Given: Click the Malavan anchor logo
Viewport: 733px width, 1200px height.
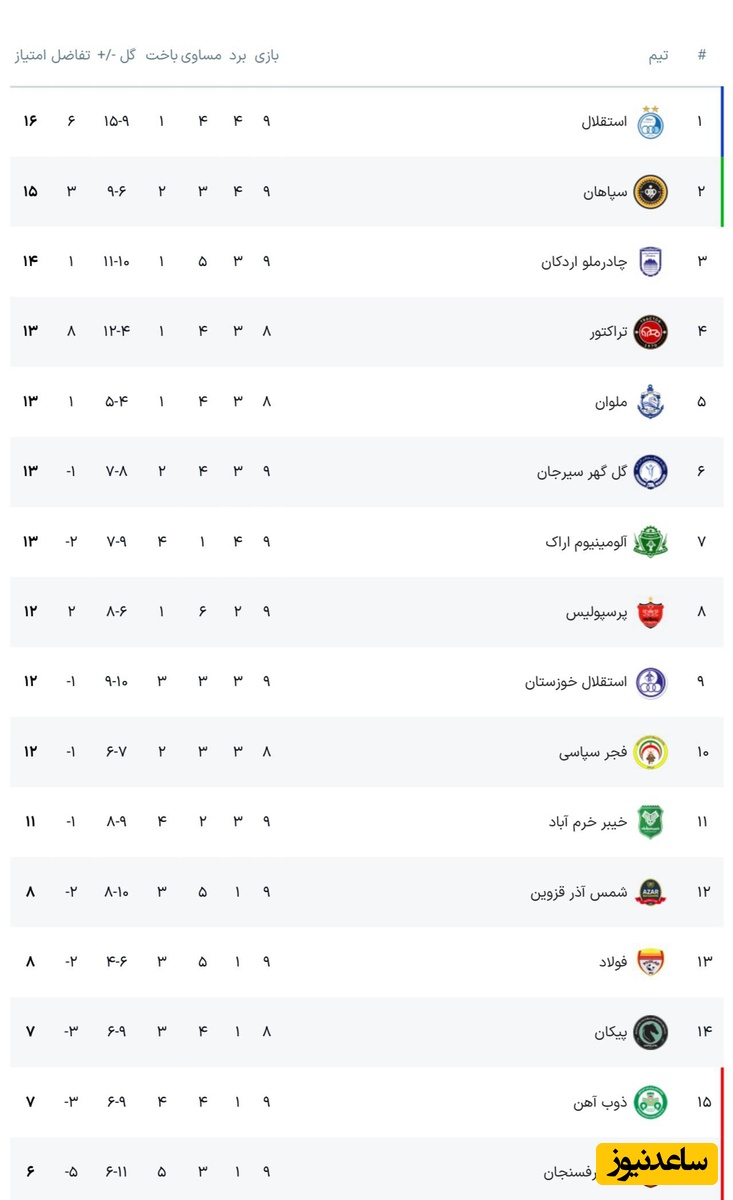Looking at the screenshot, I should (x=650, y=402).
